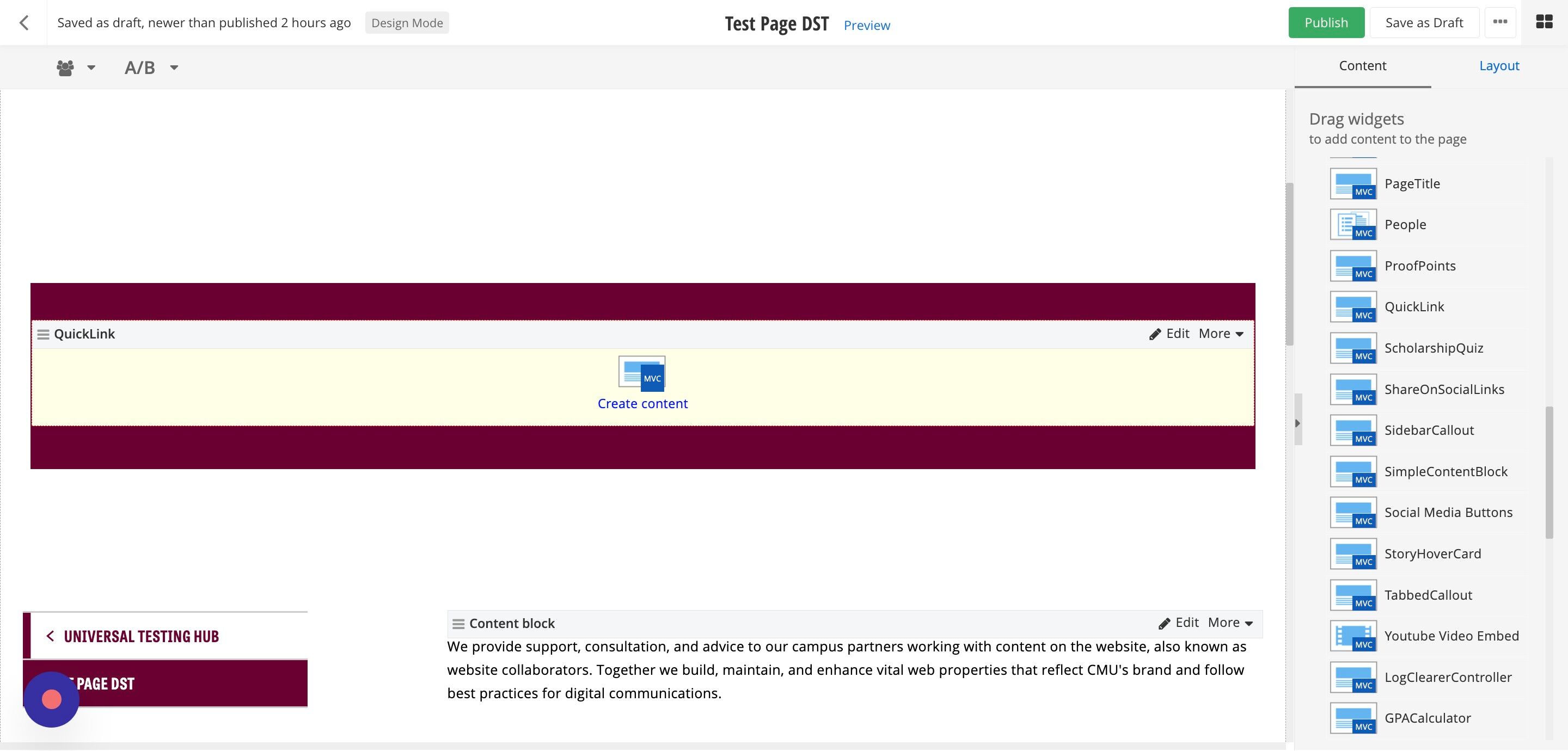Open the QuickLink More dropdown
The image size is (1568, 751).
point(1221,334)
